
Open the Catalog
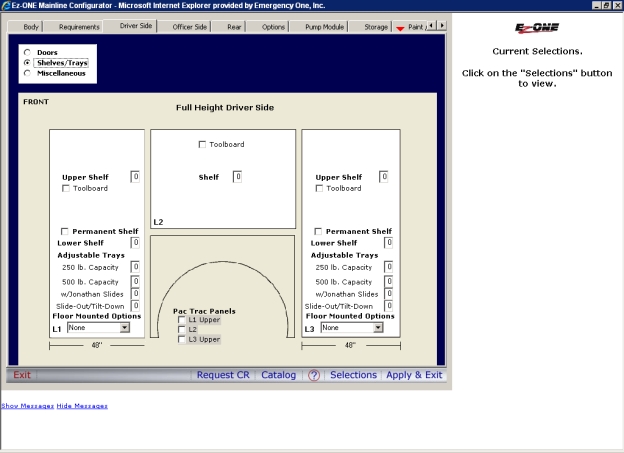tap(279, 375)
